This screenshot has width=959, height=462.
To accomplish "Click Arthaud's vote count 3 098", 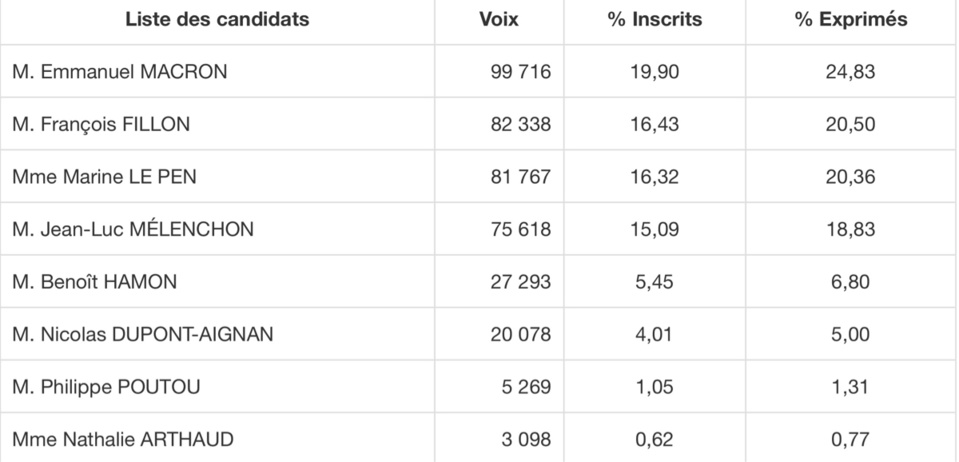I will click(526, 439).
